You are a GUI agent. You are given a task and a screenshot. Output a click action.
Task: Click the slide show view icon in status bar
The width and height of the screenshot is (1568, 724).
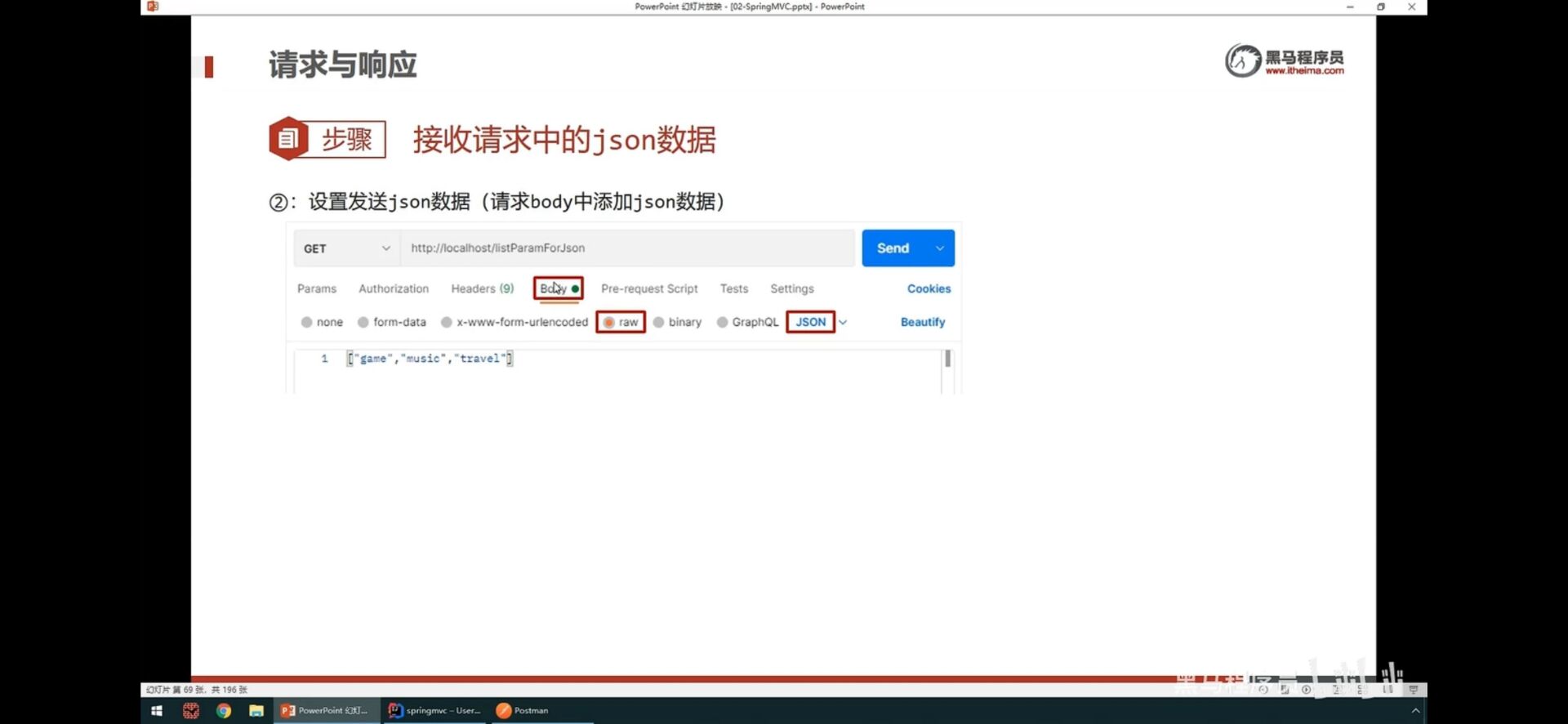pos(1414,690)
